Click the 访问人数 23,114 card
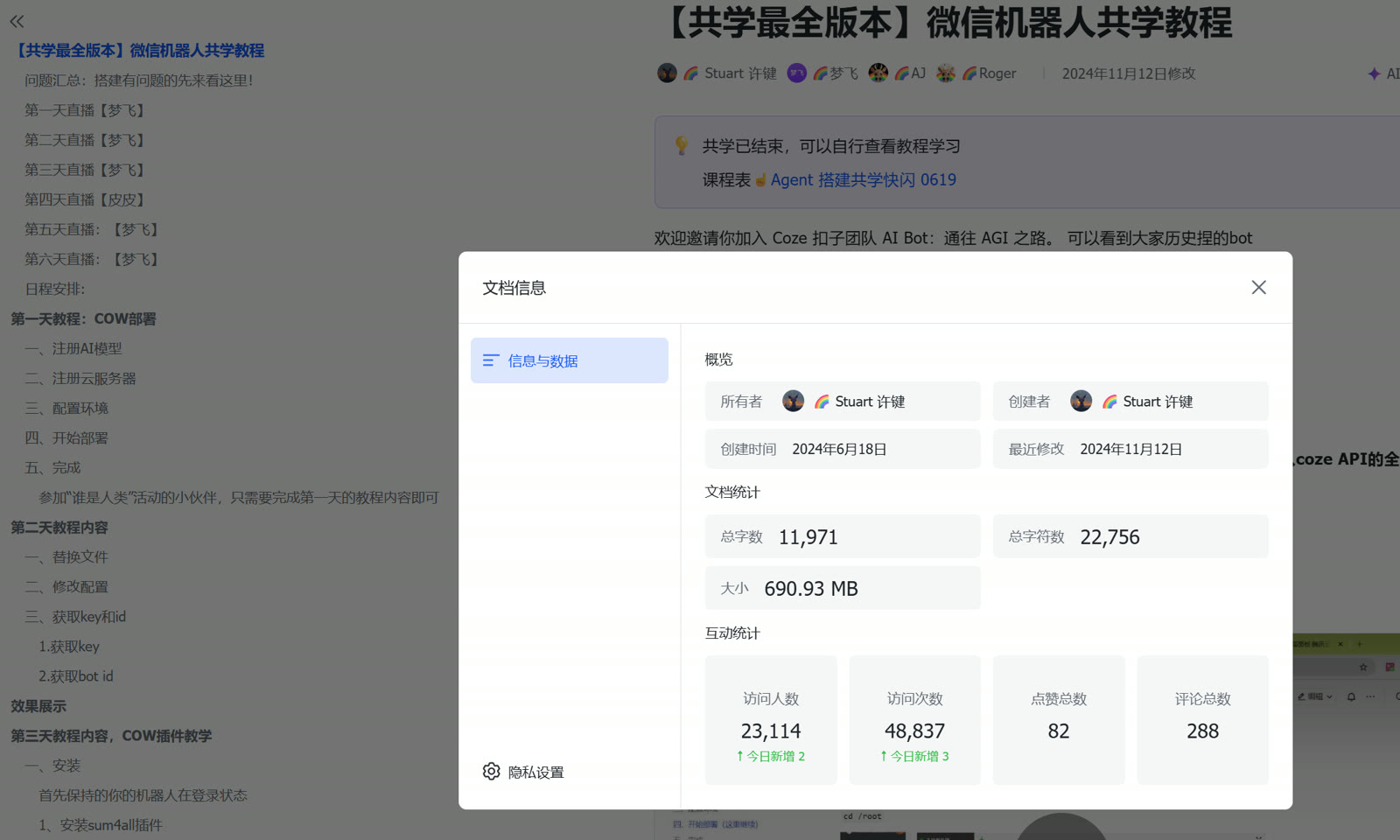 point(771,720)
